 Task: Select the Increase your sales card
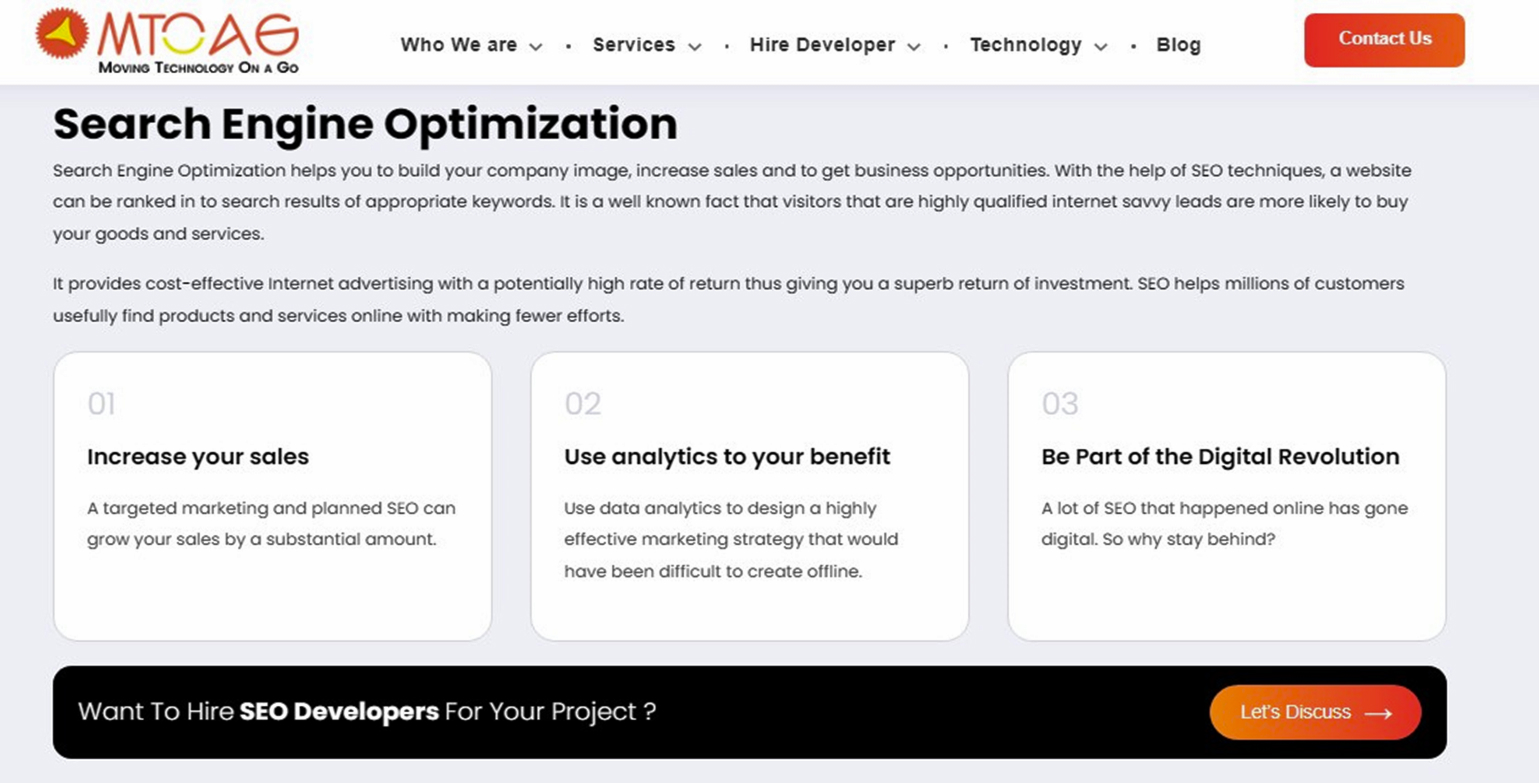coord(272,495)
